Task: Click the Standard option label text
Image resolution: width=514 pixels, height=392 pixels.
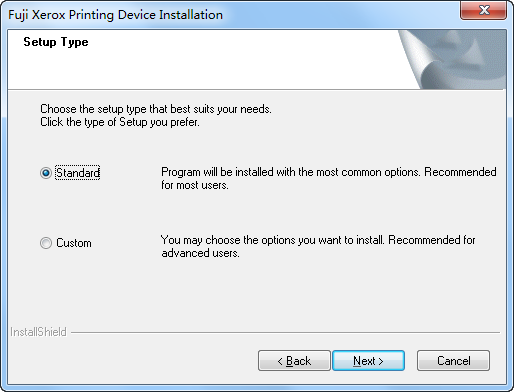Action: pos(78,173)
